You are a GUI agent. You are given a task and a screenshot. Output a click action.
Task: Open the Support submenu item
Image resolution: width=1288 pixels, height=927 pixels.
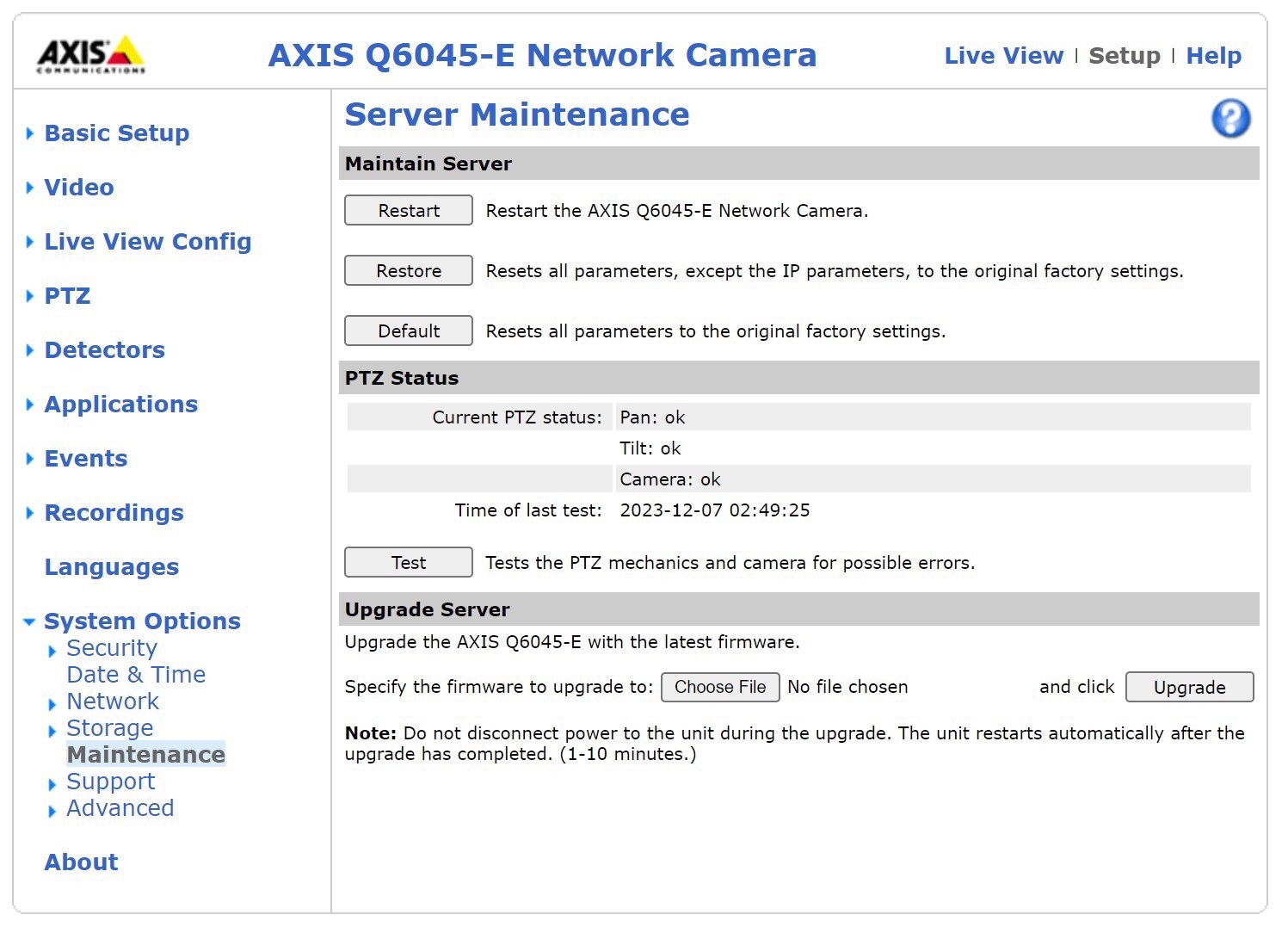tap(111, 782)
